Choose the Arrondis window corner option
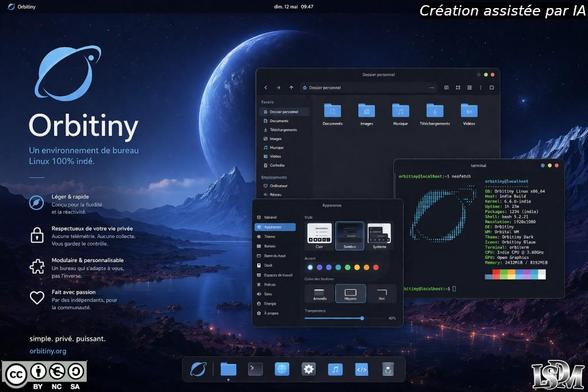Screen dimensions: 588x392 [x=320, y=293]
